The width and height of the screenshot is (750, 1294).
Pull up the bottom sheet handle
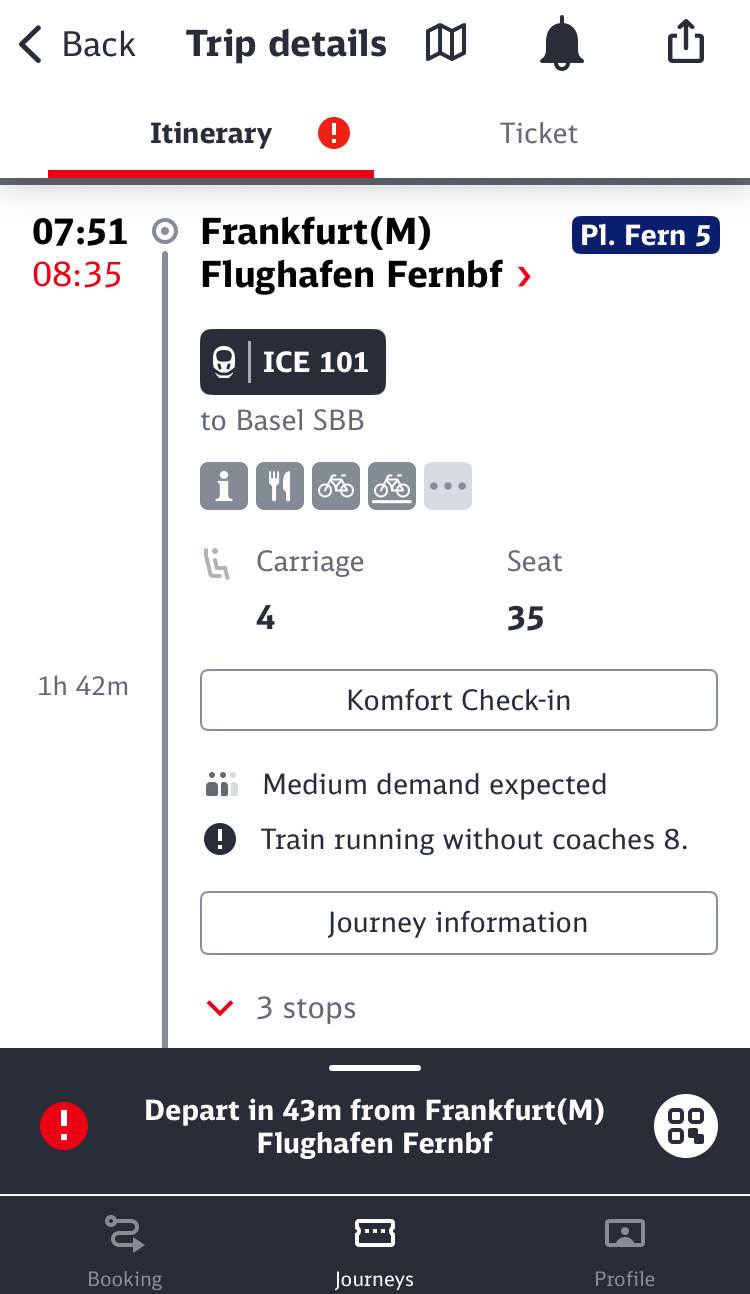pyautogui.click(x=375, y=1068)
